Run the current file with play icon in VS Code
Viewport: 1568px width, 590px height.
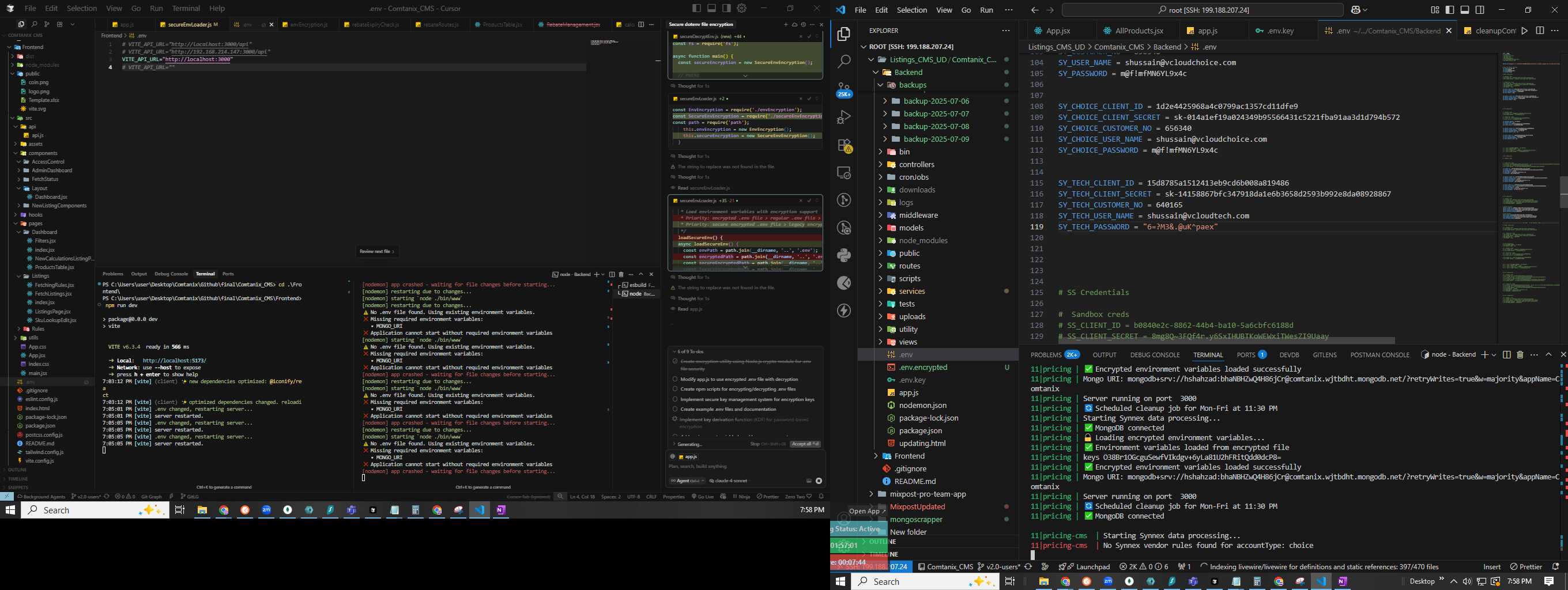pyautogui.click(x=1524, y=31)
